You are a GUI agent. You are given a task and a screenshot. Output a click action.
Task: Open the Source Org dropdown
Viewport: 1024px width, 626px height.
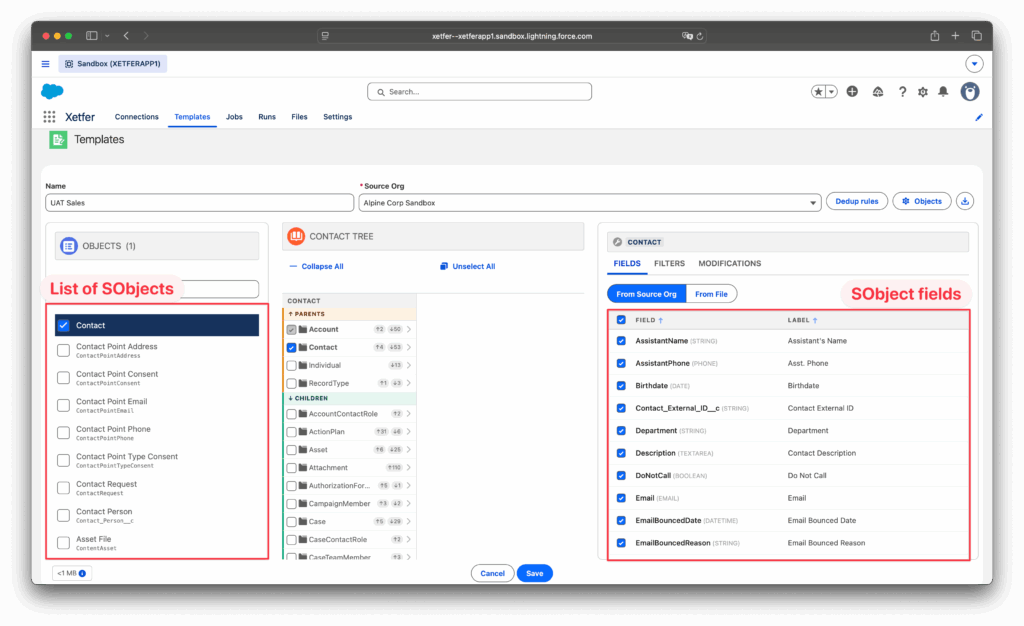click(590, 203)
